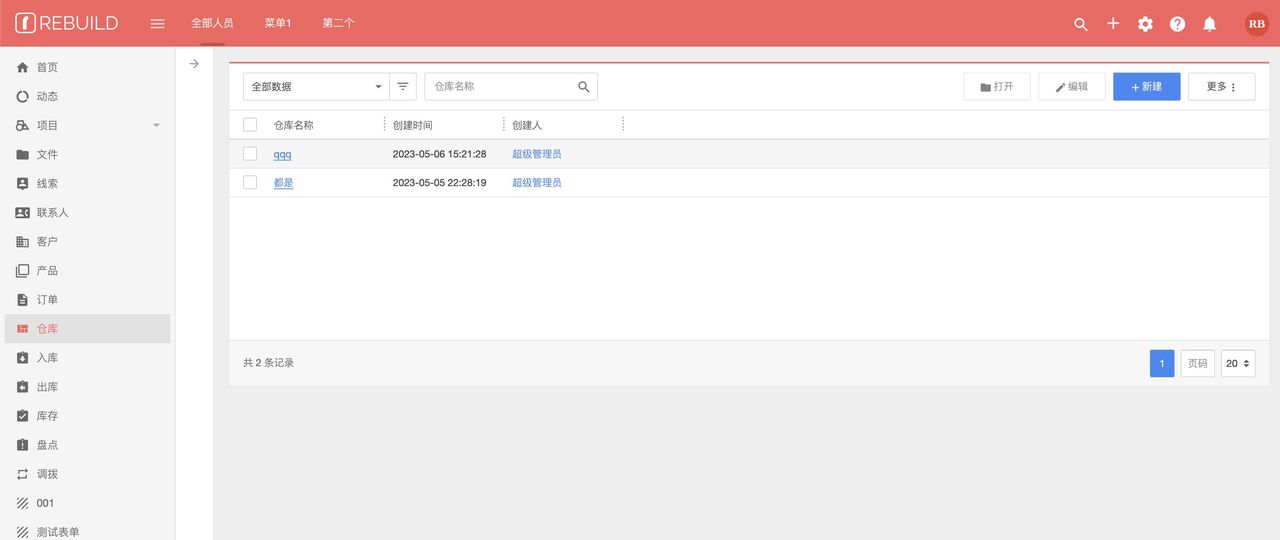Expand side panel with arrow icon
This screenshot has width=1280, height=540.
[194, 64]
